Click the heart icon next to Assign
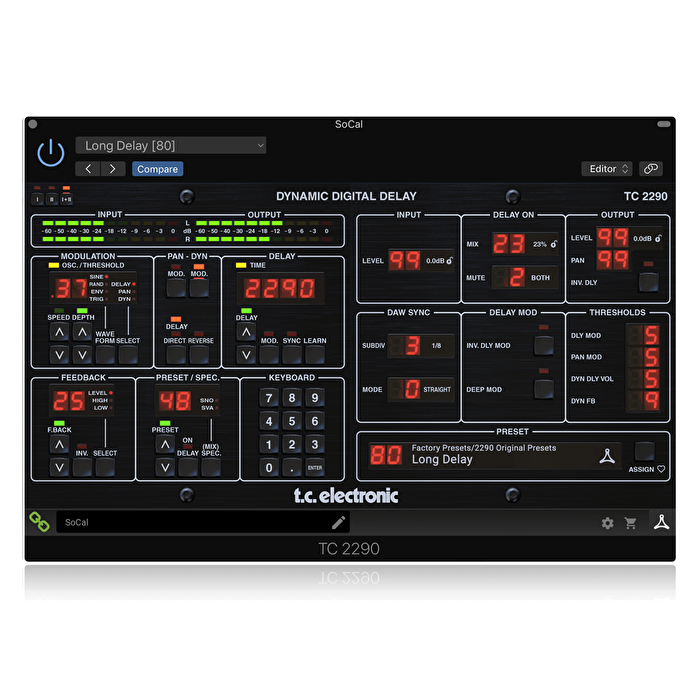Viewport: 700px width, 700px height. pyautogui.click(x=661, y=469)
